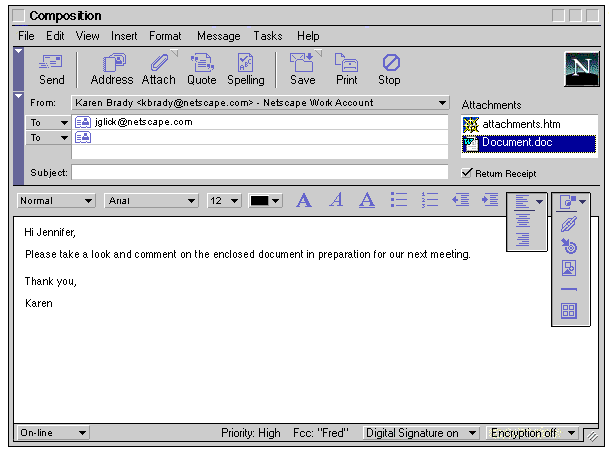Viewport: 612px width, 454px height.
Task: Run the Spelling check tool
Action: click(245, 68)
